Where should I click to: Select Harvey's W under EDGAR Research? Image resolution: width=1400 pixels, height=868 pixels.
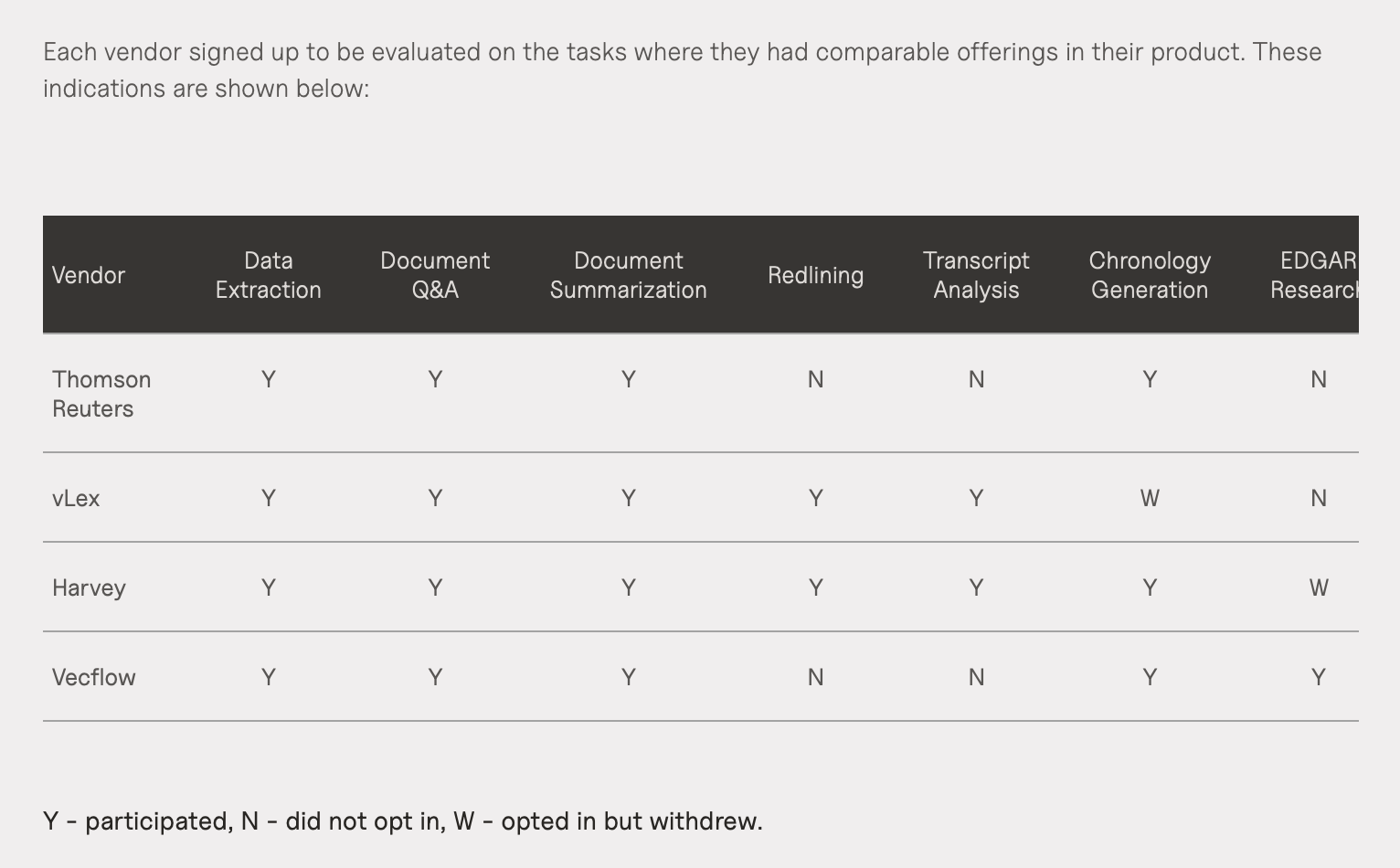tap(1319, 587)
